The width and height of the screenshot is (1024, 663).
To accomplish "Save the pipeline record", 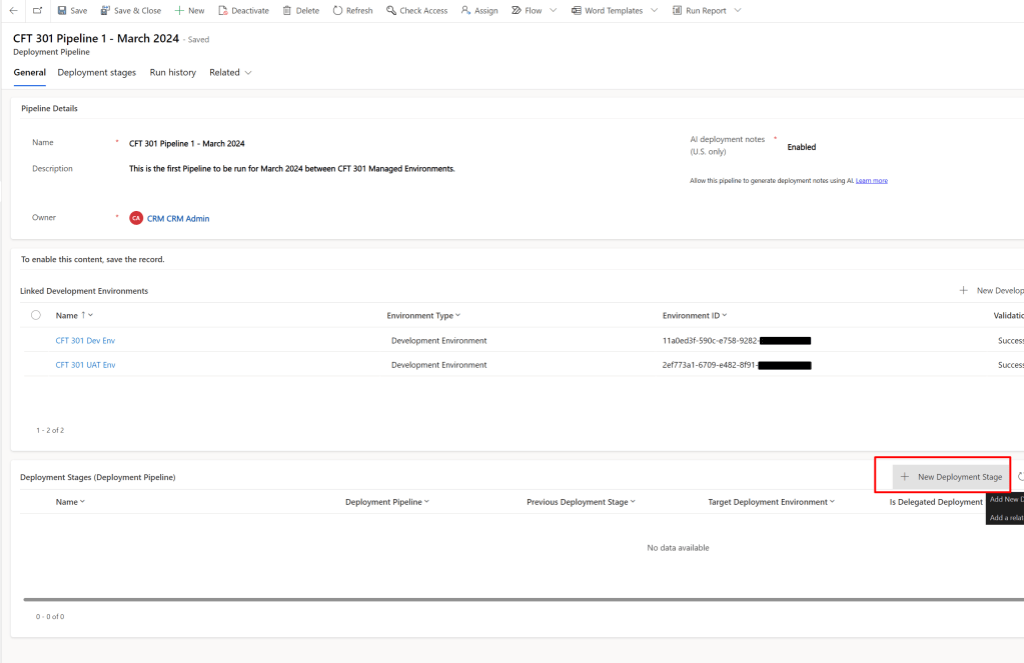I will click(70, 10).
